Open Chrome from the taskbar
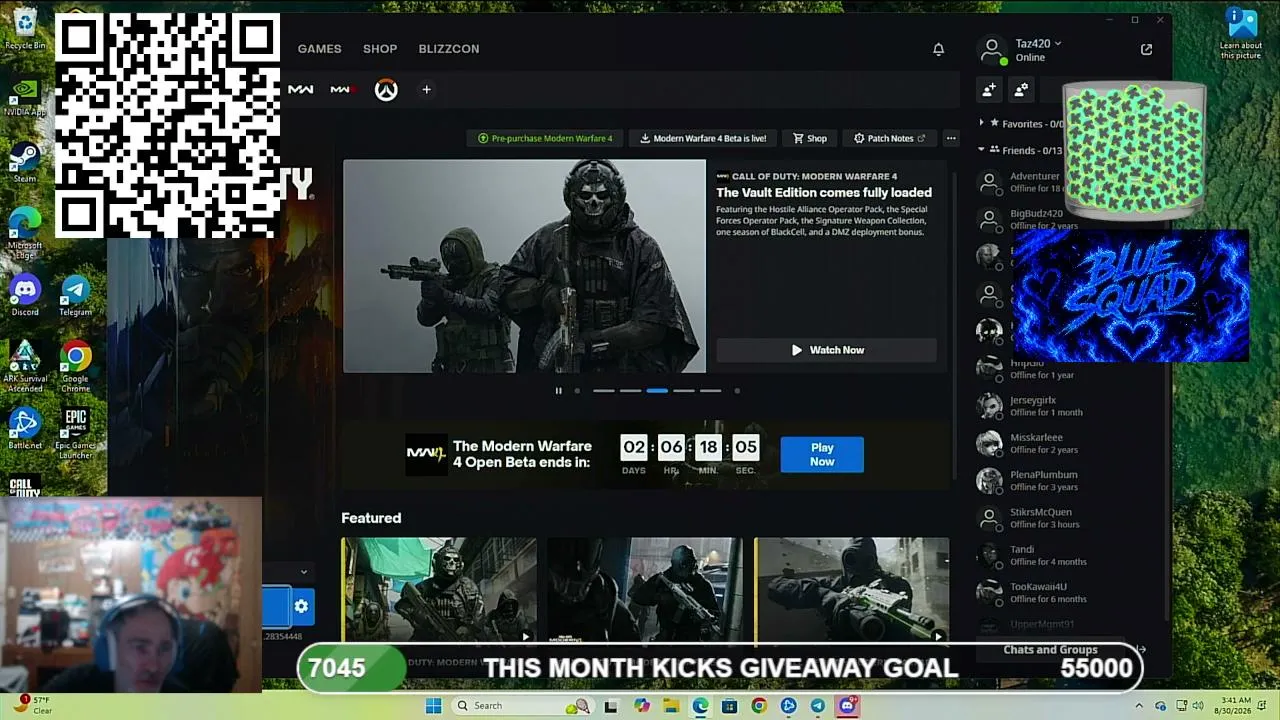Screen dimensions: 1280x720 [x=759, y=706]
